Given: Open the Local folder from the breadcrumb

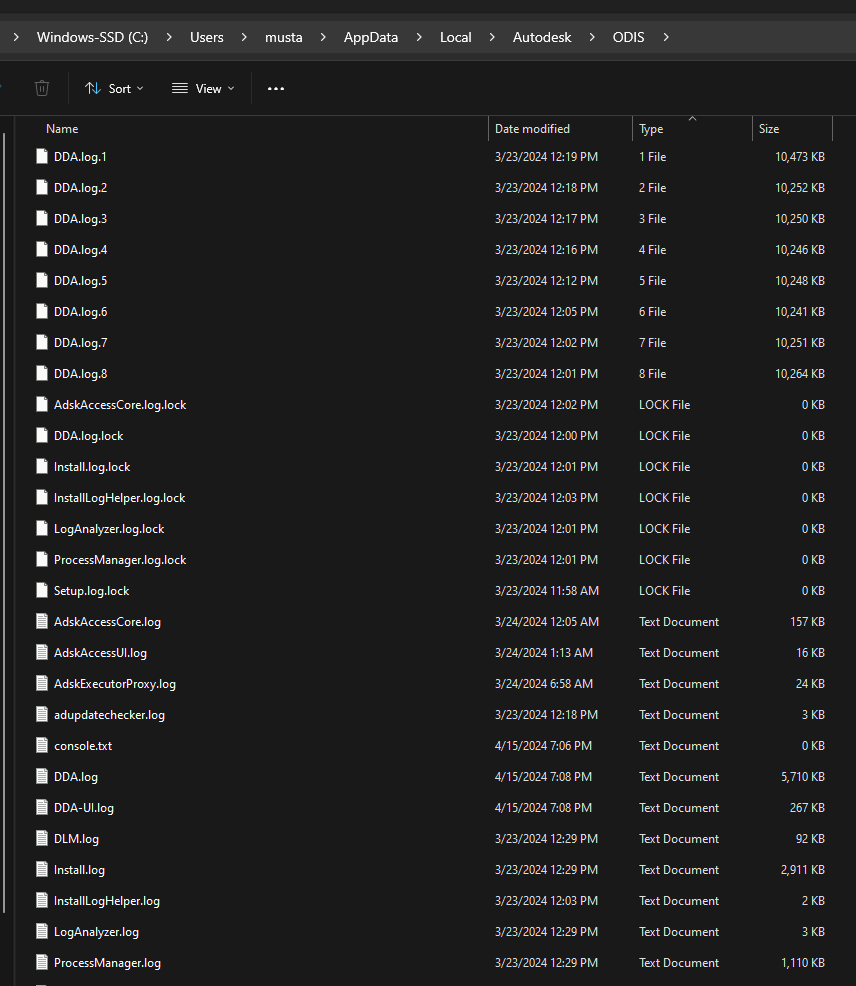Looking at the screenshot, I should [x=455, y=37].
